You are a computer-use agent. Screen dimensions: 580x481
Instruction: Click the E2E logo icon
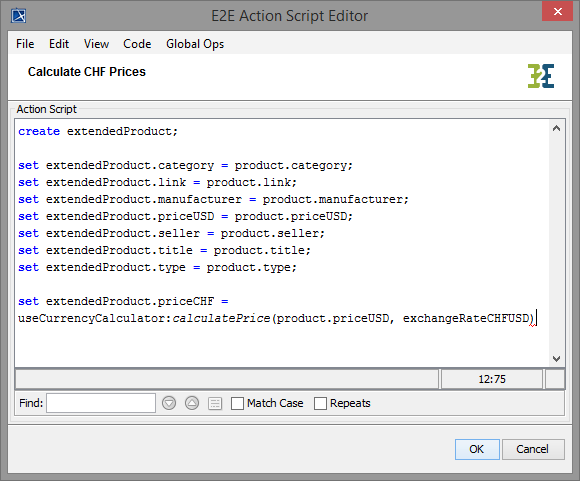(x=541, y=76)
